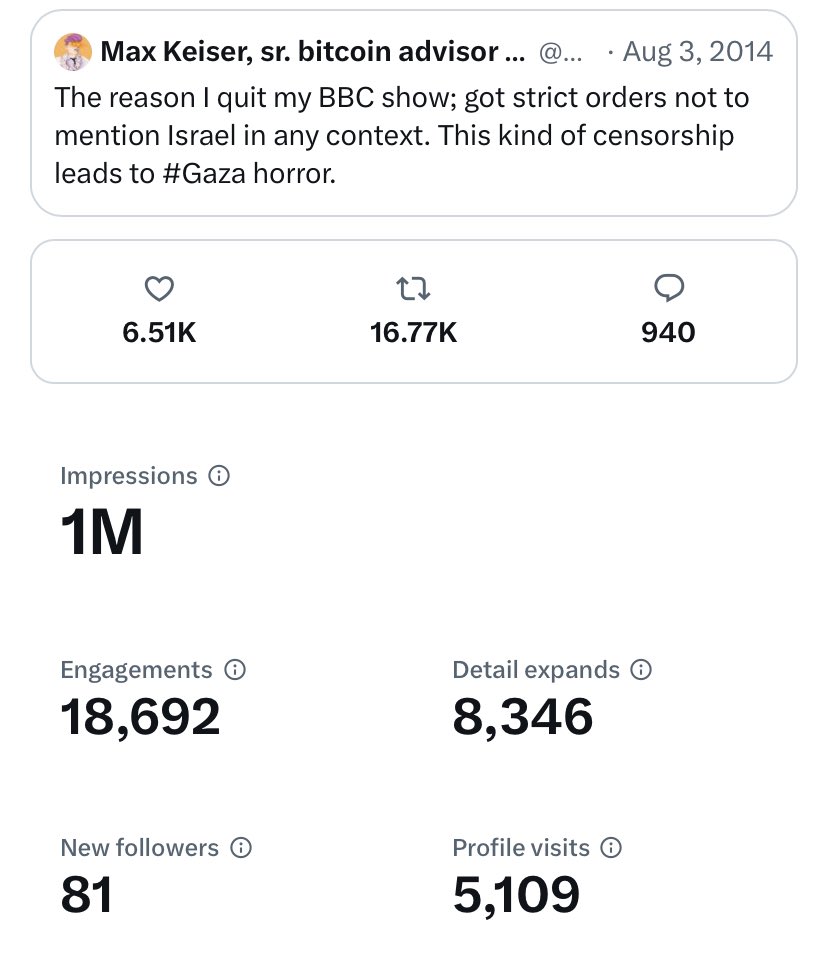Click info icon beside Detail expands
828x972 pixels.
pos(641,670)
